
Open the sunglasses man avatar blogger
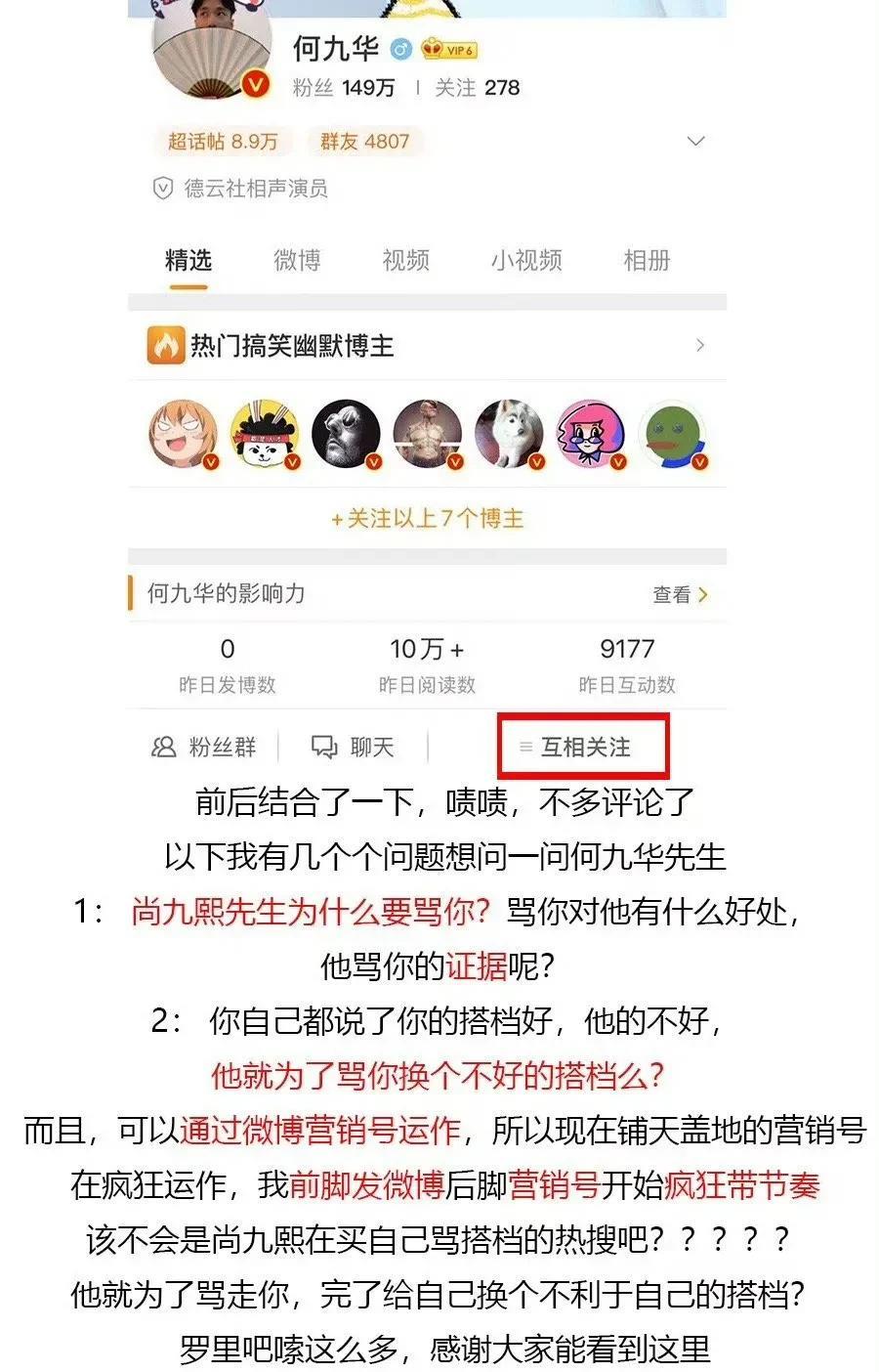click(346, 434)
